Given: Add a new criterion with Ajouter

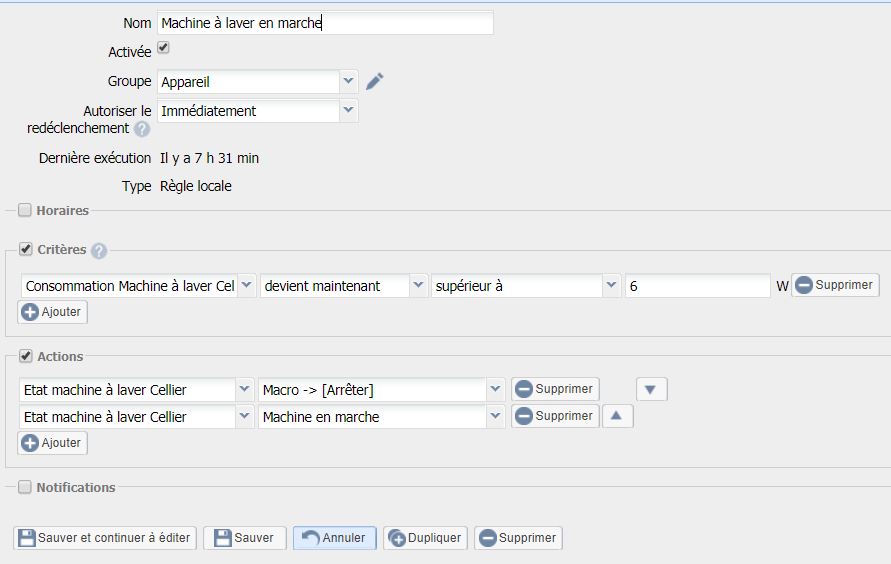Looking at the screenshot, I should pyautogui.click(x=52, y=312).
